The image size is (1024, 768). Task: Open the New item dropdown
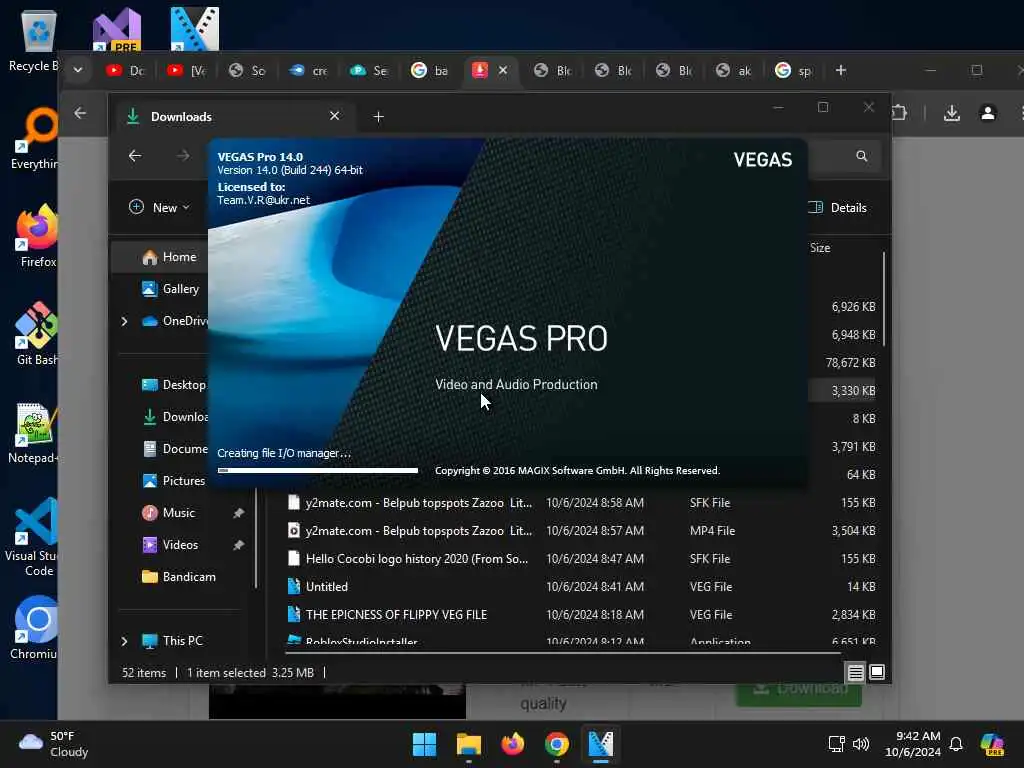point(159,208)
